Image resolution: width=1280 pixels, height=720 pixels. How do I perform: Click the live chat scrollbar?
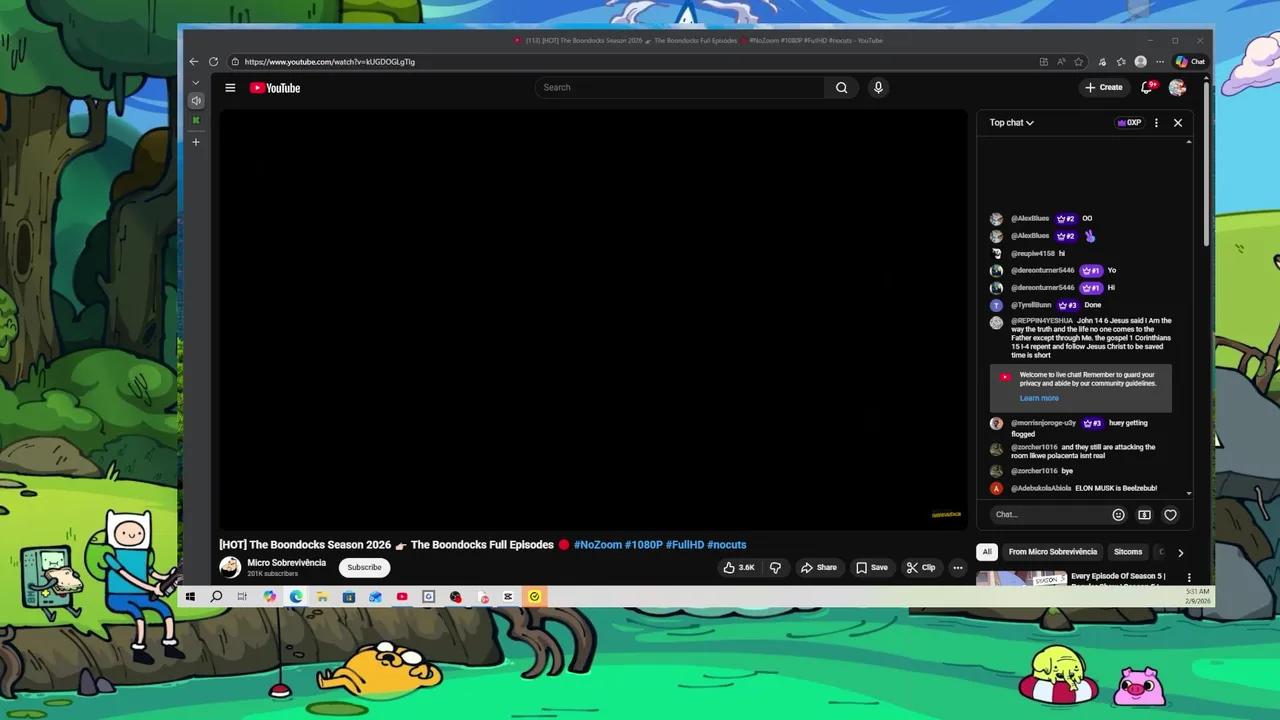1189,317
